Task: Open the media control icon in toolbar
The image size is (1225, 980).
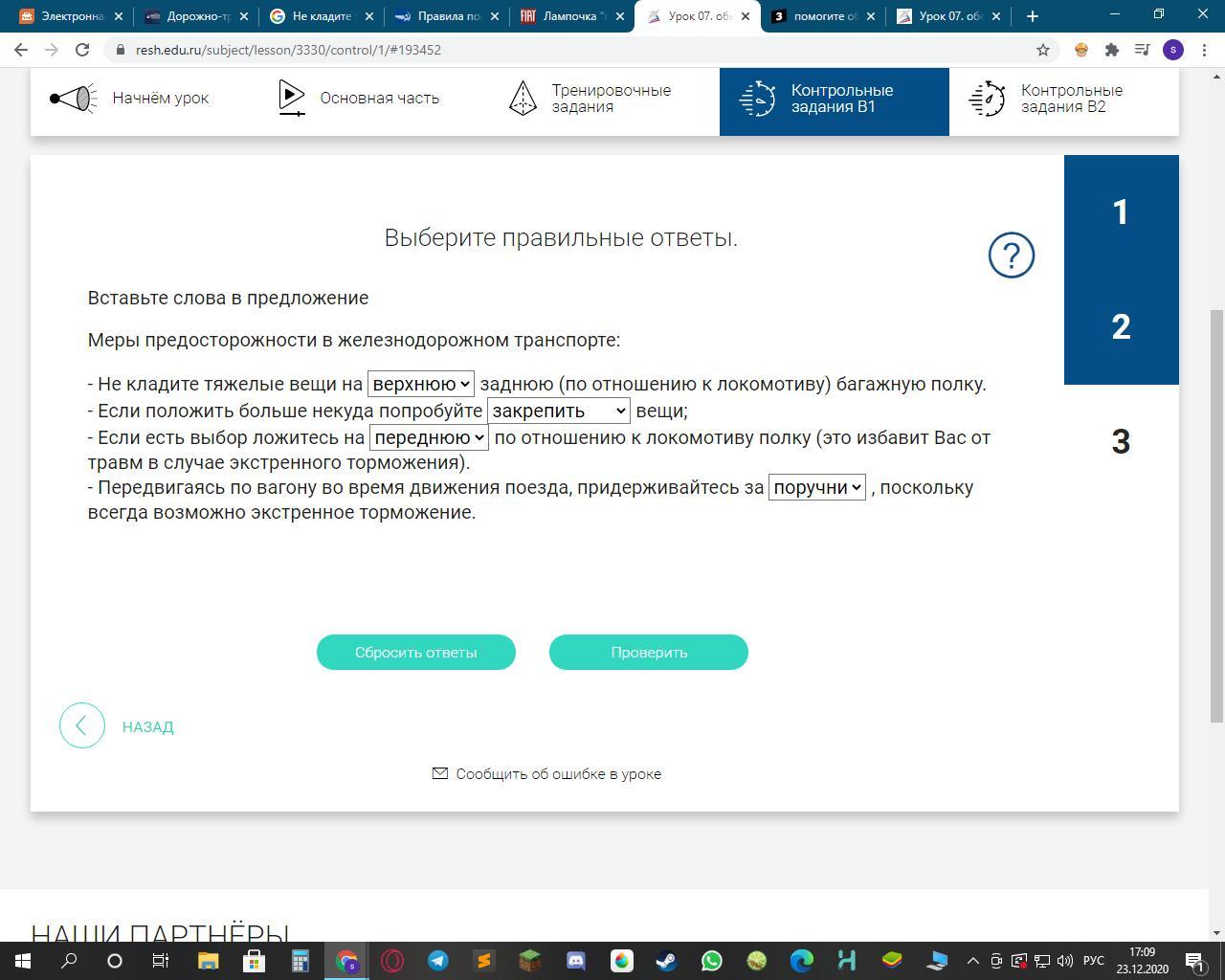Action: coord(1143,50)
